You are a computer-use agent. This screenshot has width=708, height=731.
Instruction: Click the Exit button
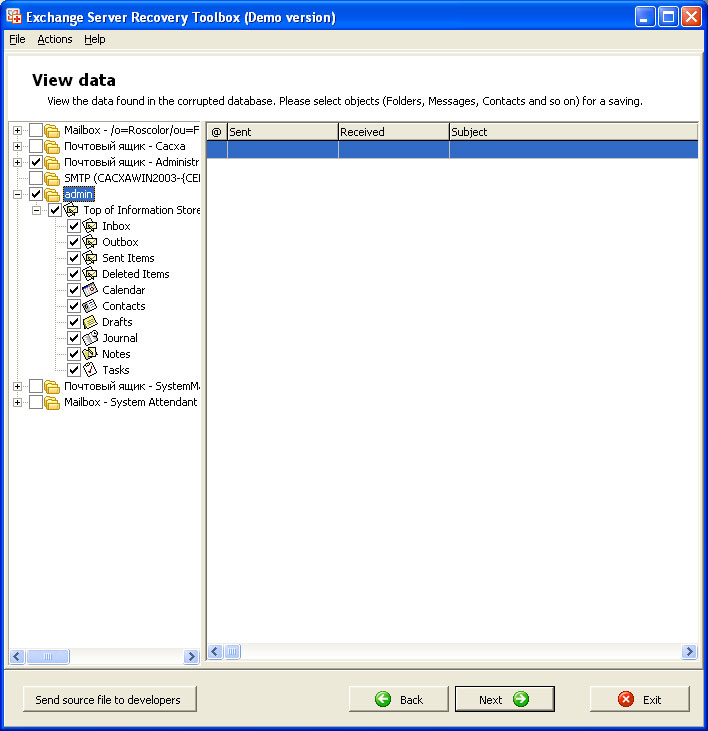pyautogui.click(x=639, y=699)
